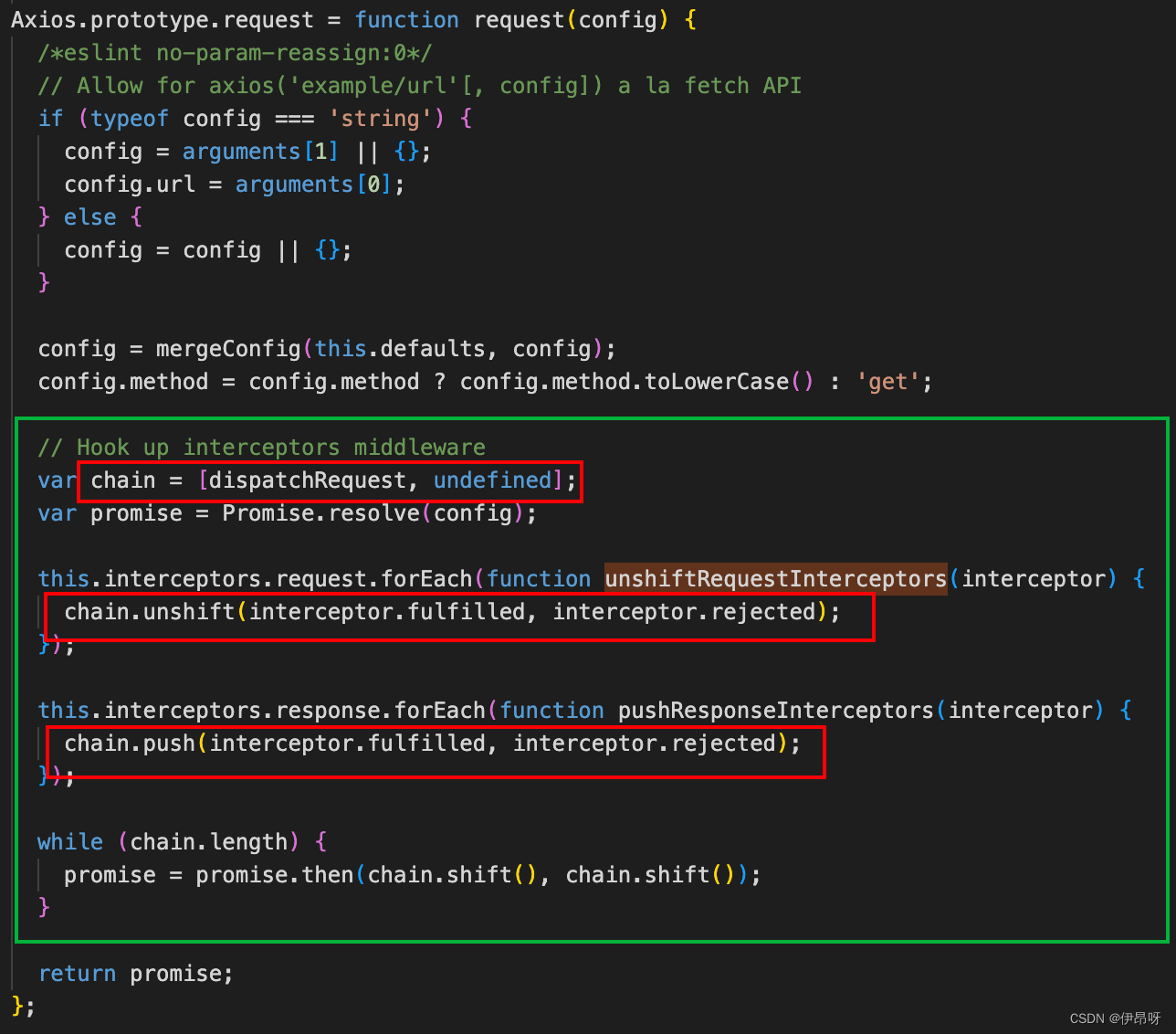
Task: Click 'config.url' in the line assigning arguments[0]
Action: coord(130,185)
